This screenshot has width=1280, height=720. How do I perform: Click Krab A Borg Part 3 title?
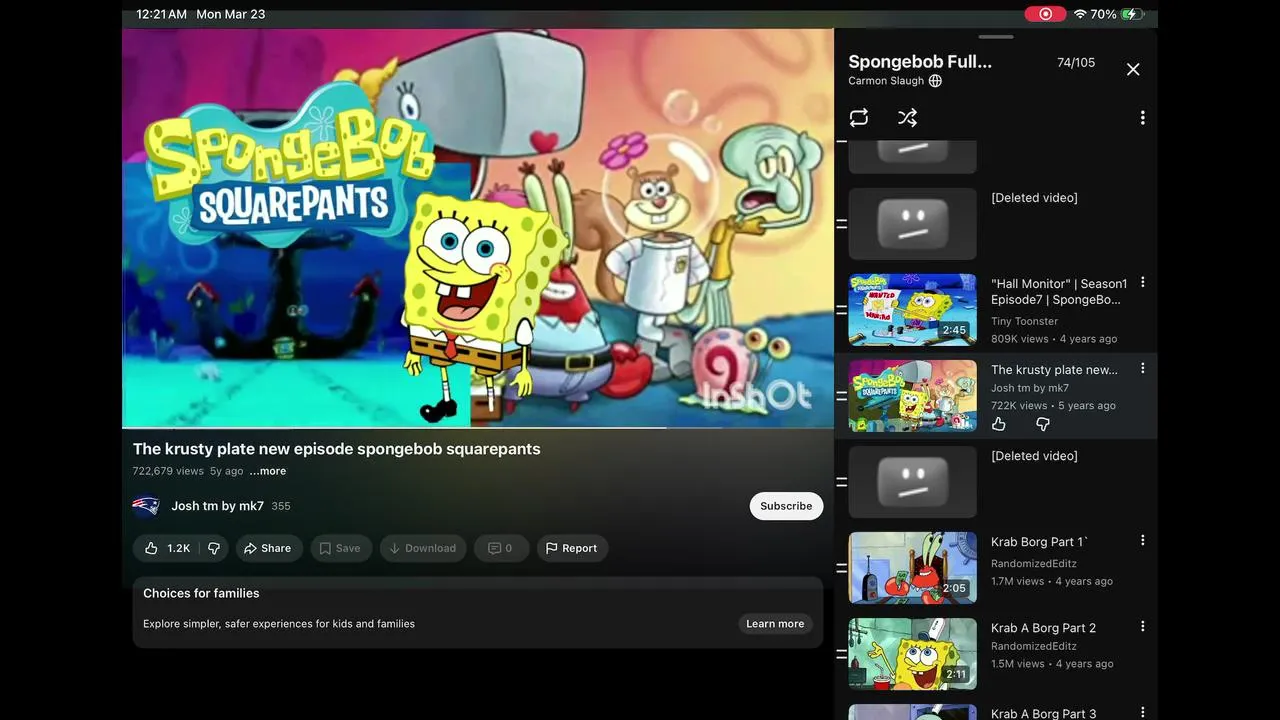pyautogui.click(x=1043, y=713)
